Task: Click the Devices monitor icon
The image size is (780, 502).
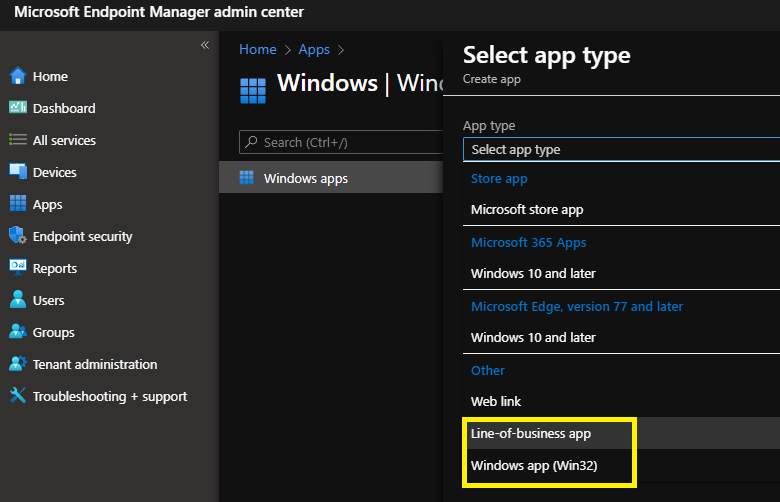Action: click(18, 172)
